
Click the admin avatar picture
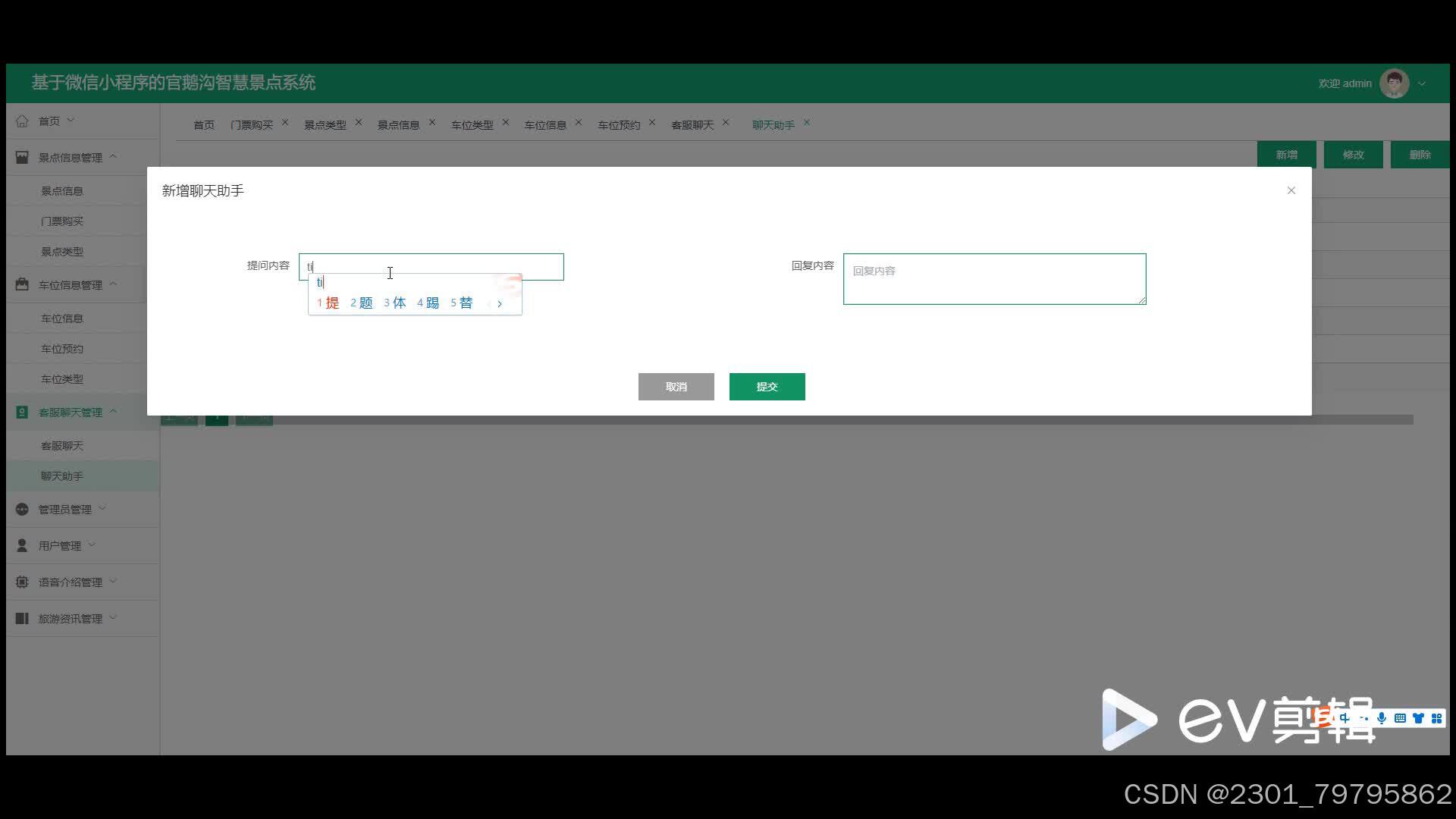[x=1394, y=83]
